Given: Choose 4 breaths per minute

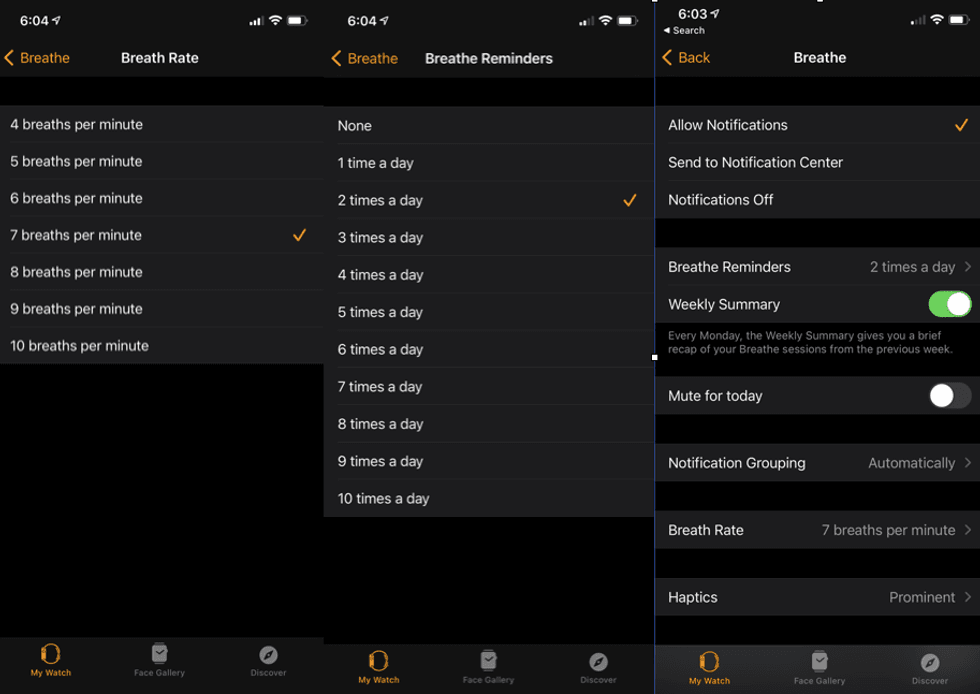Looking at the screenshot, I should click(x=77, y=125).
